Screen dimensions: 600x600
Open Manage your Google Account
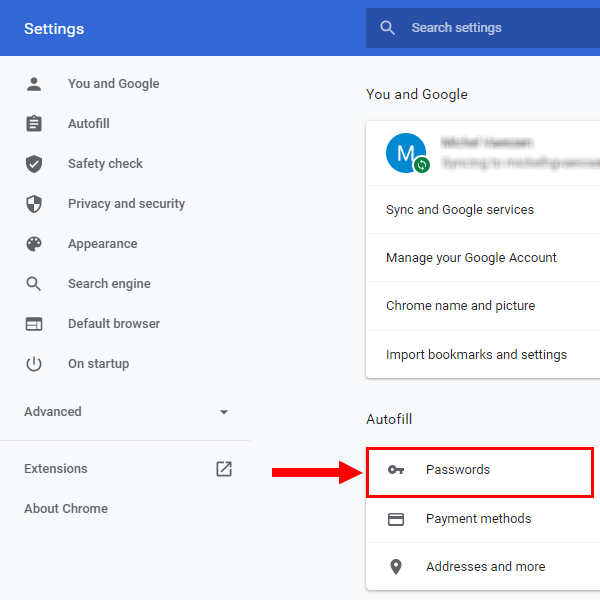pos(483,258)
